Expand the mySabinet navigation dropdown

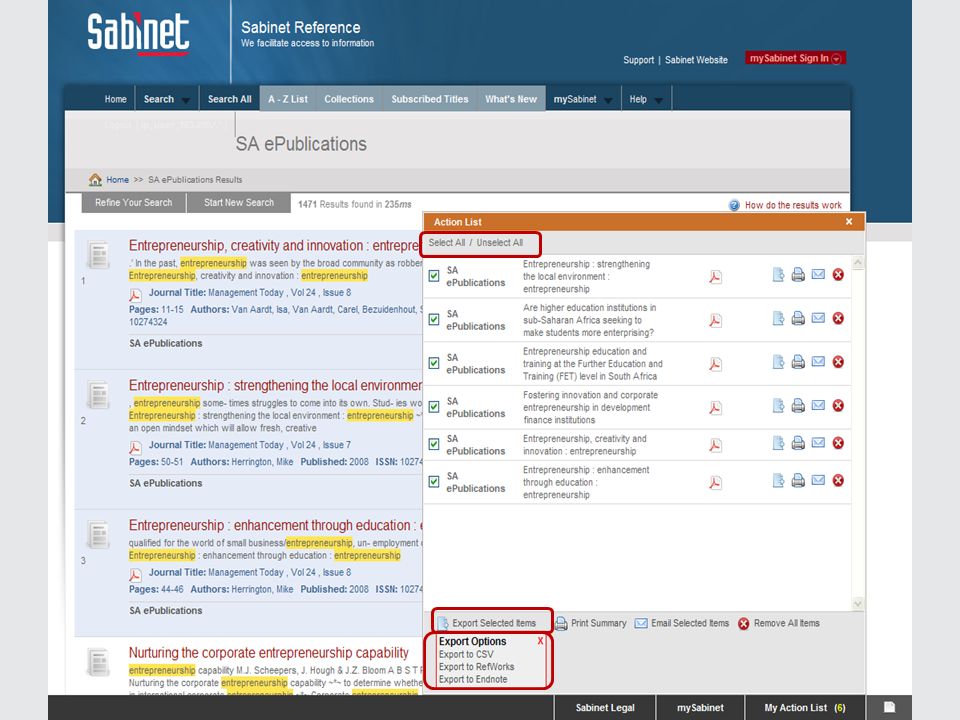pyautogui.click(x=608, y=100)
